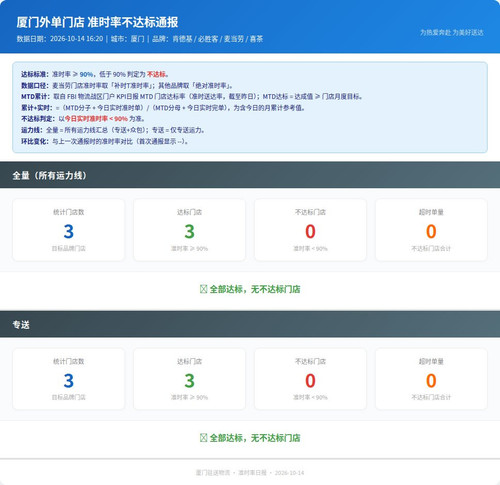The height and width of the screenshot is (485, 500).
Task: Click the brand list 肯德基 / 必胜客 / 麦当劳 / 喜茶
Action: click(x=218, y=39)
